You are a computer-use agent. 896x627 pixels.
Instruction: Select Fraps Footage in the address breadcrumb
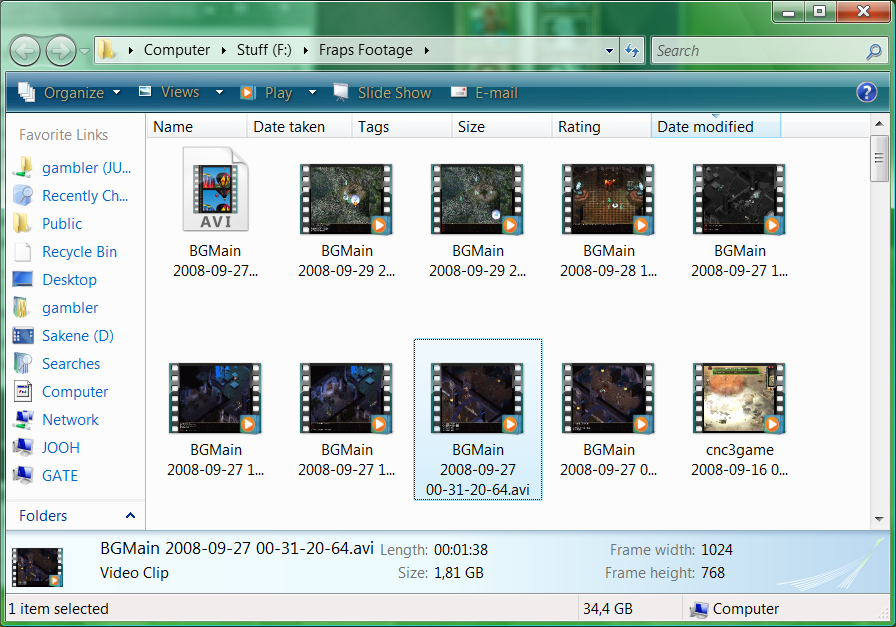pos(366,50)
